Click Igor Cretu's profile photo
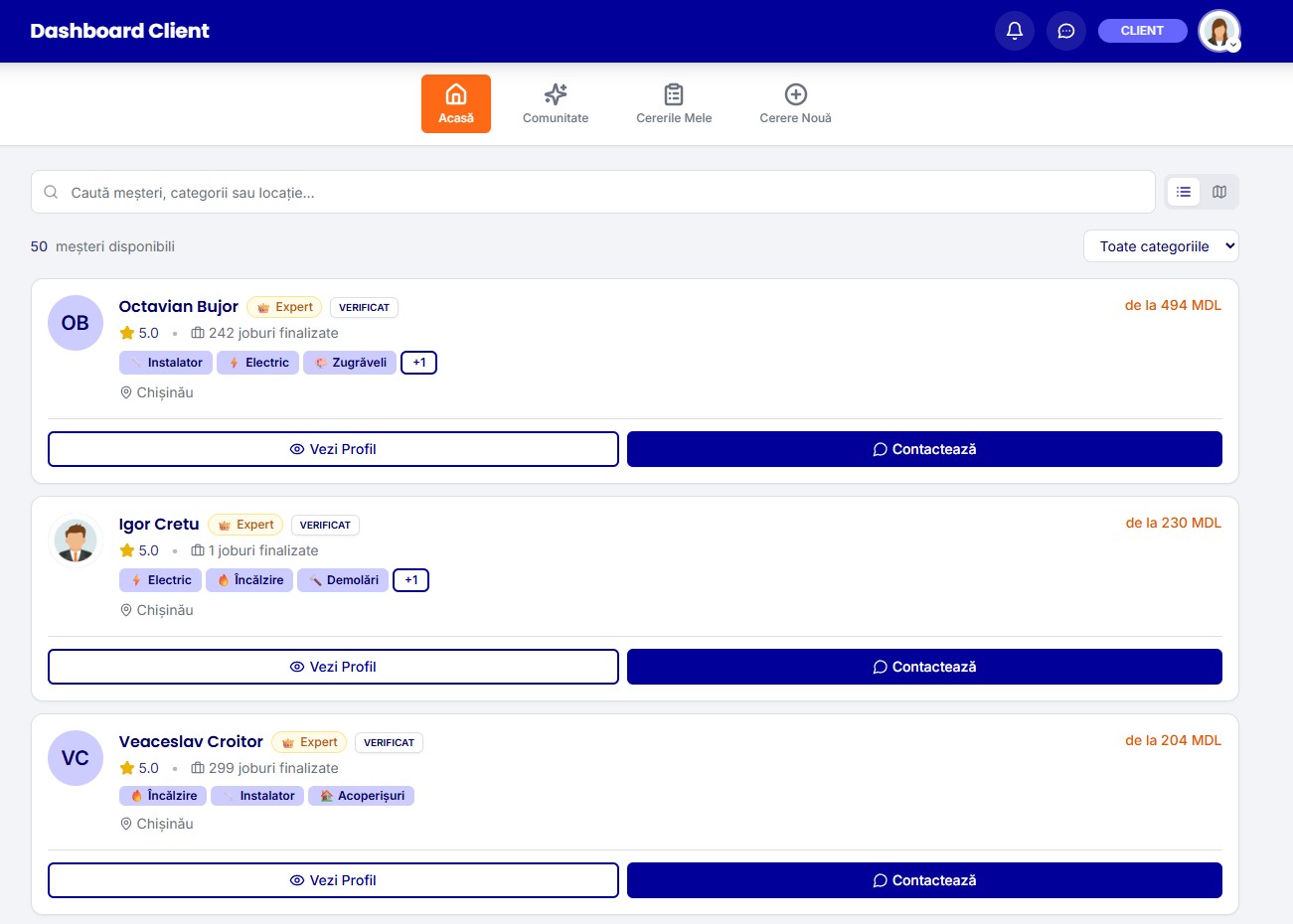 pos(76,540)
